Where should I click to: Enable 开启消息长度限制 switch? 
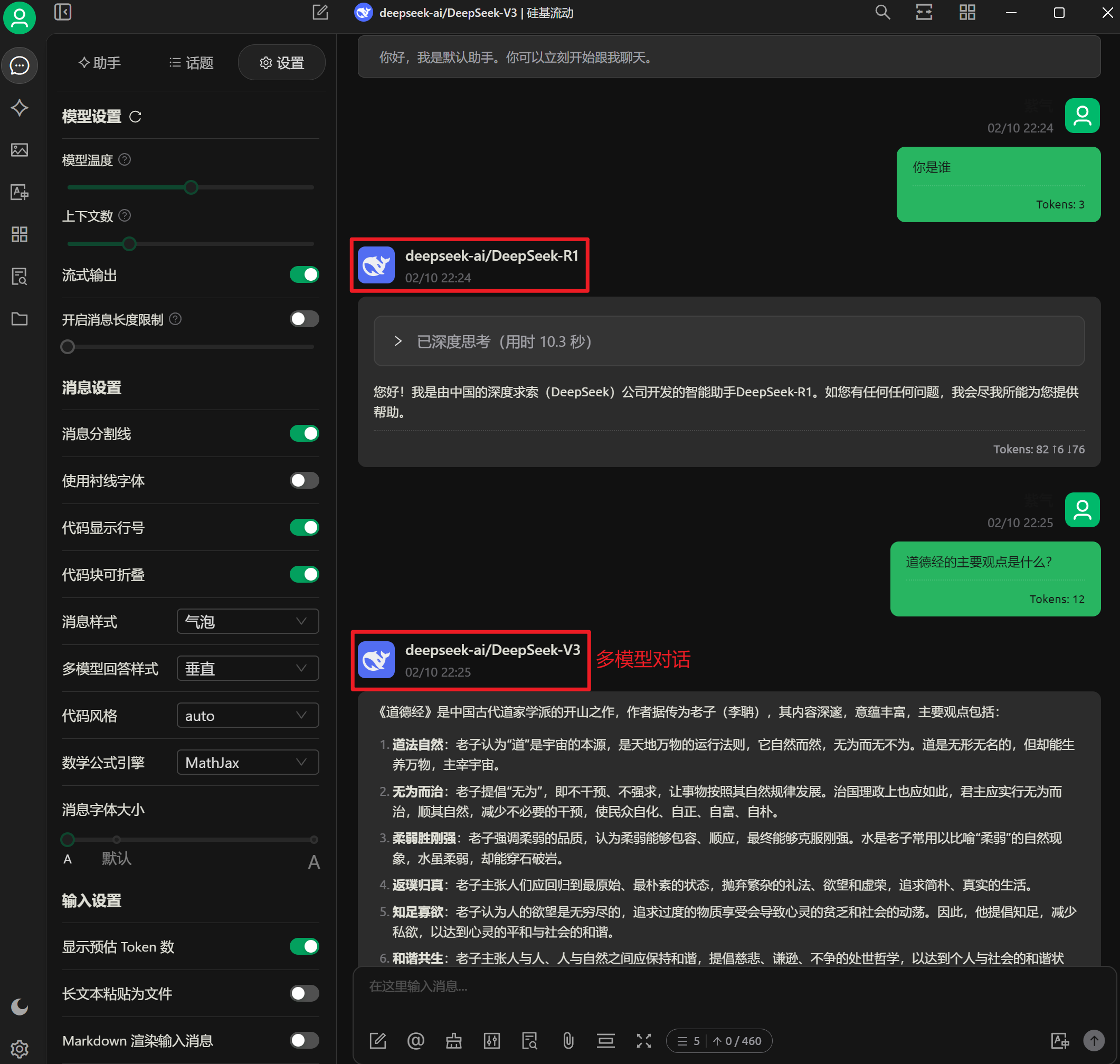[x=304, y=319]
